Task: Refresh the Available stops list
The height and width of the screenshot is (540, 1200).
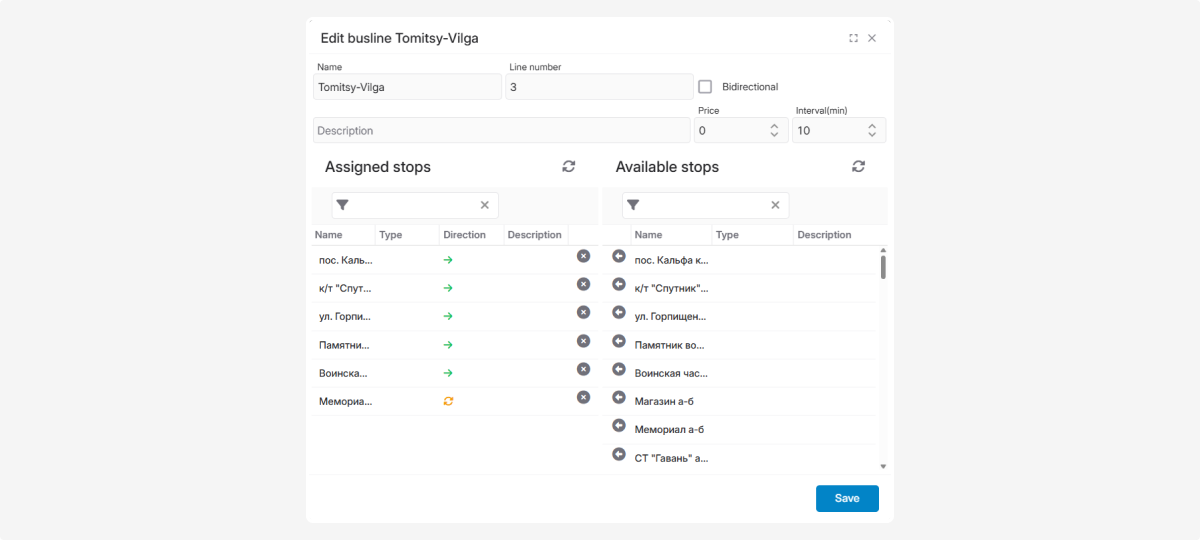Action: tap(858, 167)
